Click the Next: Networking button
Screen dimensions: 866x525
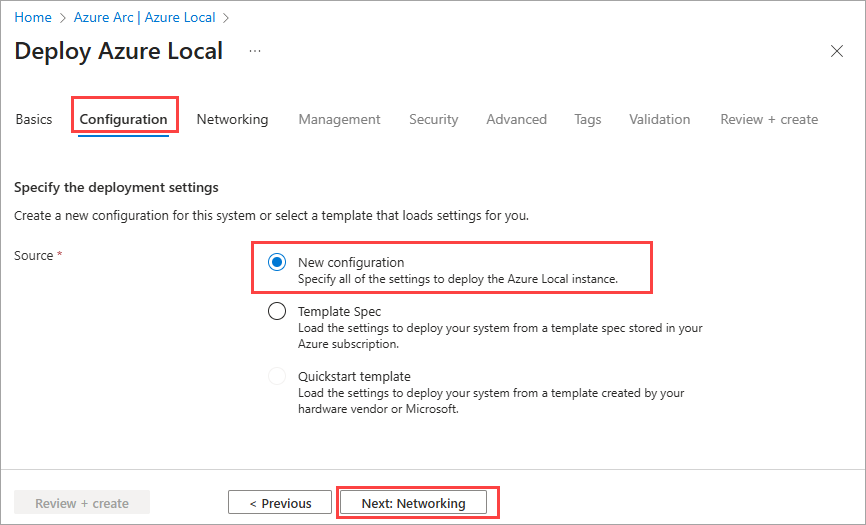pyautogui.click(x=414, y=503)
